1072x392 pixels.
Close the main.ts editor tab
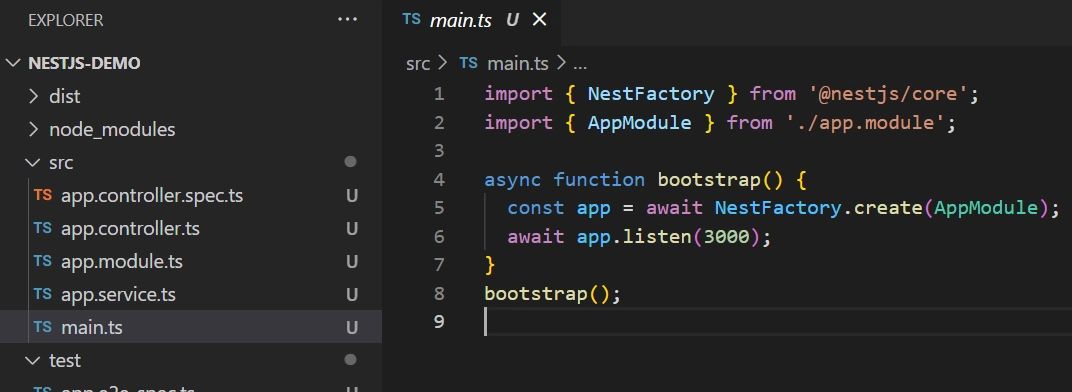coord(539,20)
